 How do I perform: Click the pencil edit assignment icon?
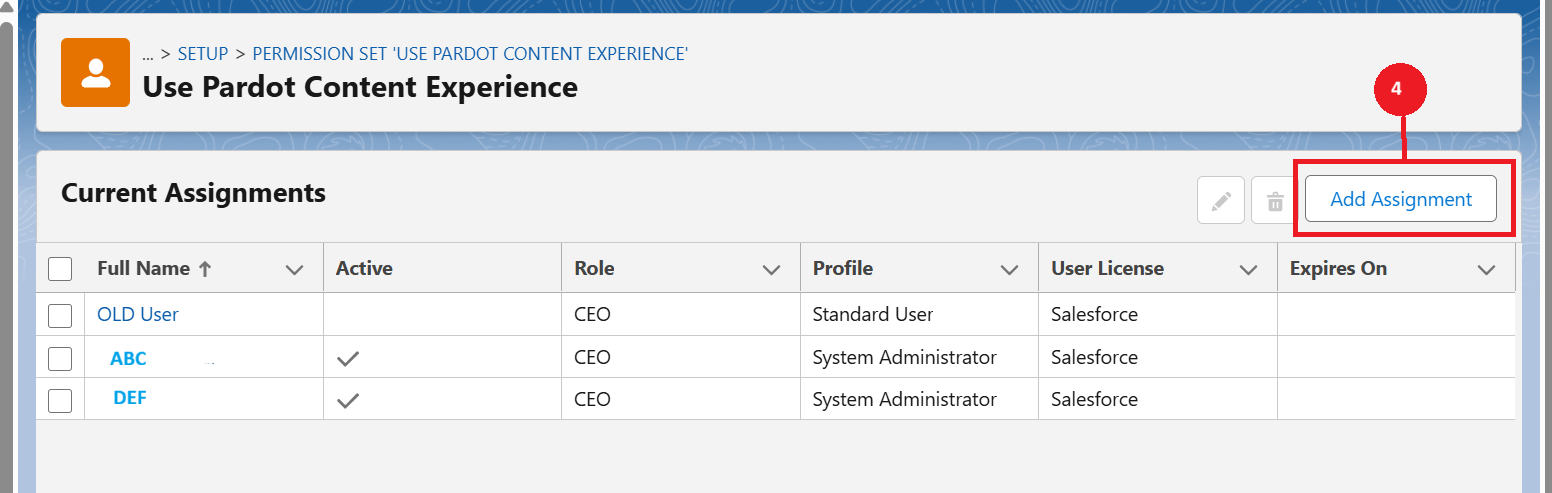(x=1220, y=201)
